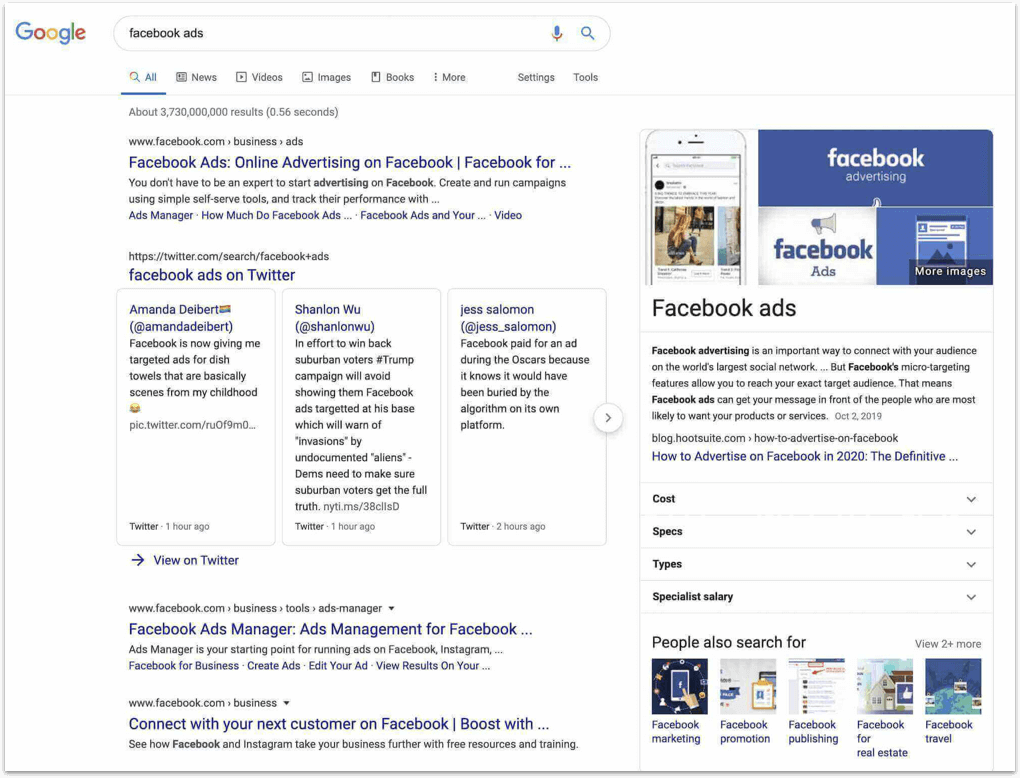Open the facebook Ads megaphone image
Image resolution: width=1020 pixels, height=778 pixels.
click(x=817, y=247)
